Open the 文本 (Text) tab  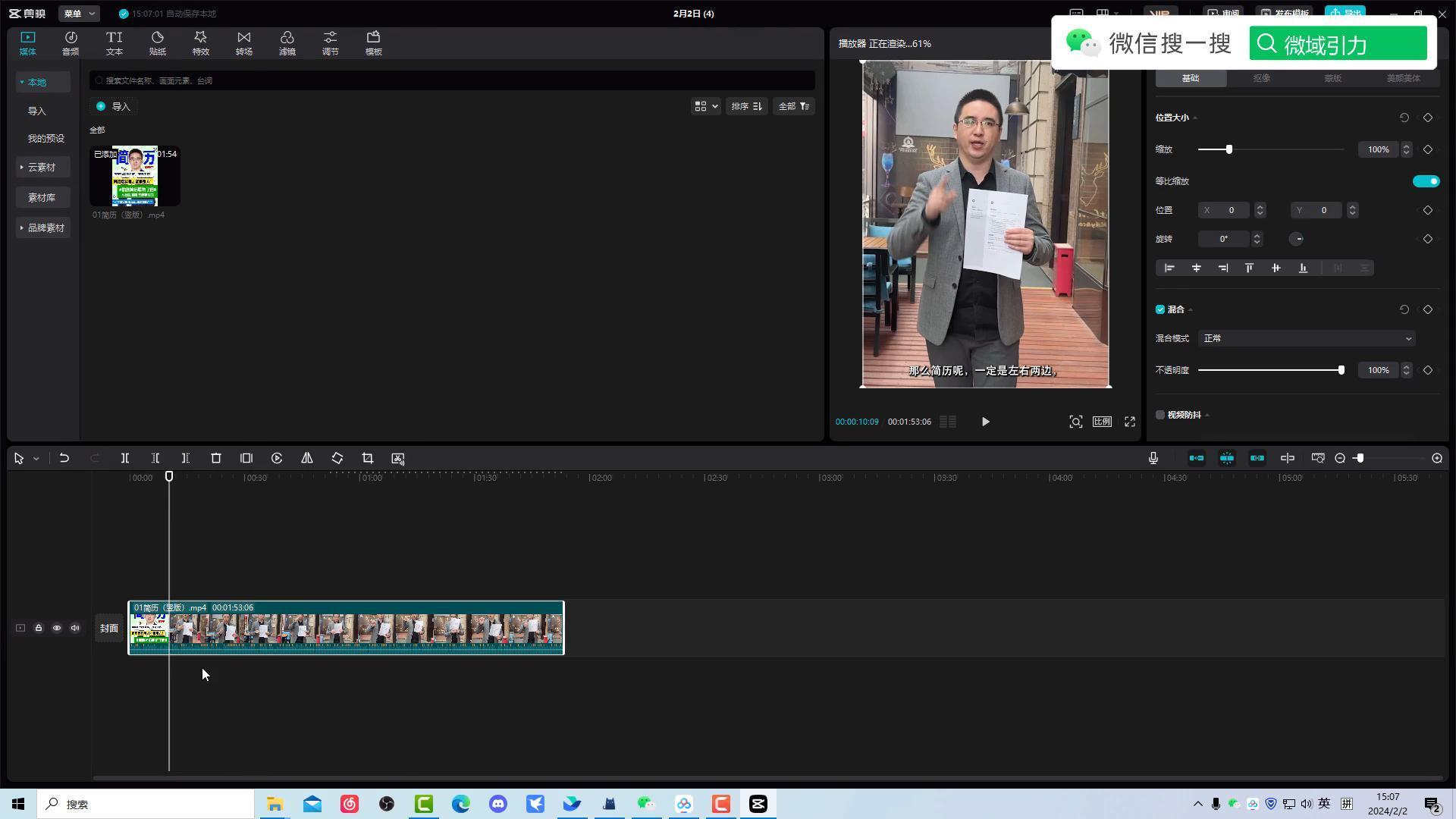[x=114, y=43]
